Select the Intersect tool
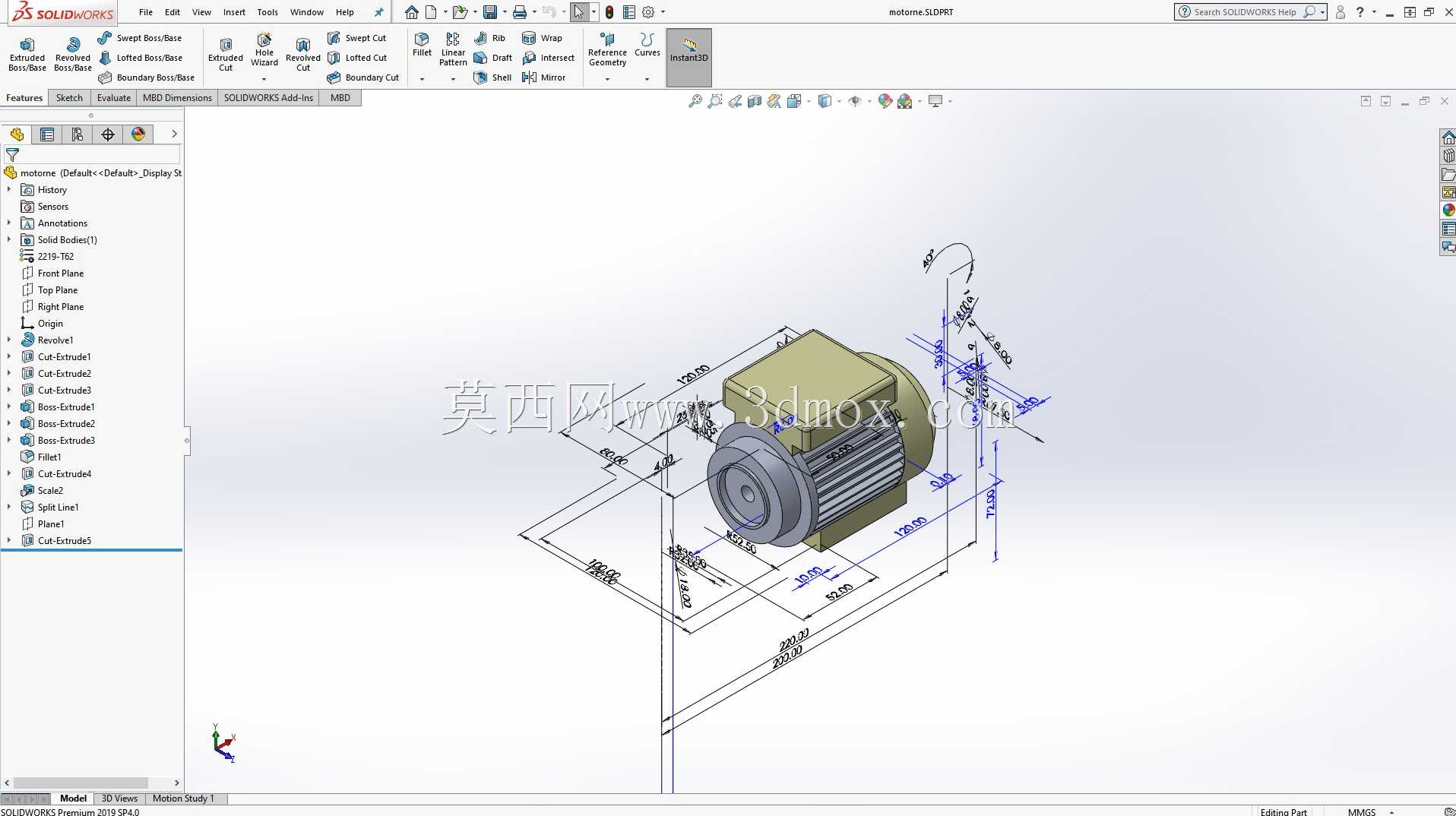1456x816 pixels. click(548, 58)
